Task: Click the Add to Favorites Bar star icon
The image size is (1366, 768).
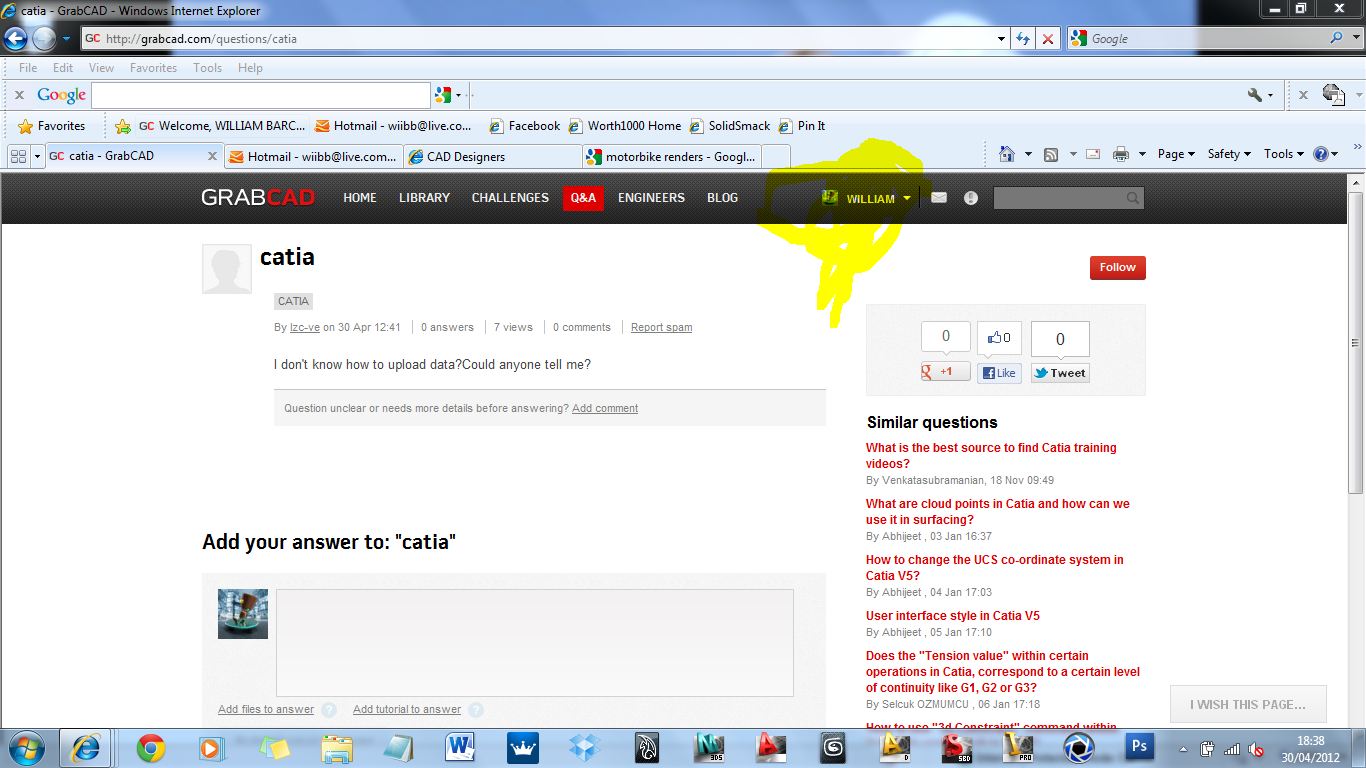Action: point(123,126)
